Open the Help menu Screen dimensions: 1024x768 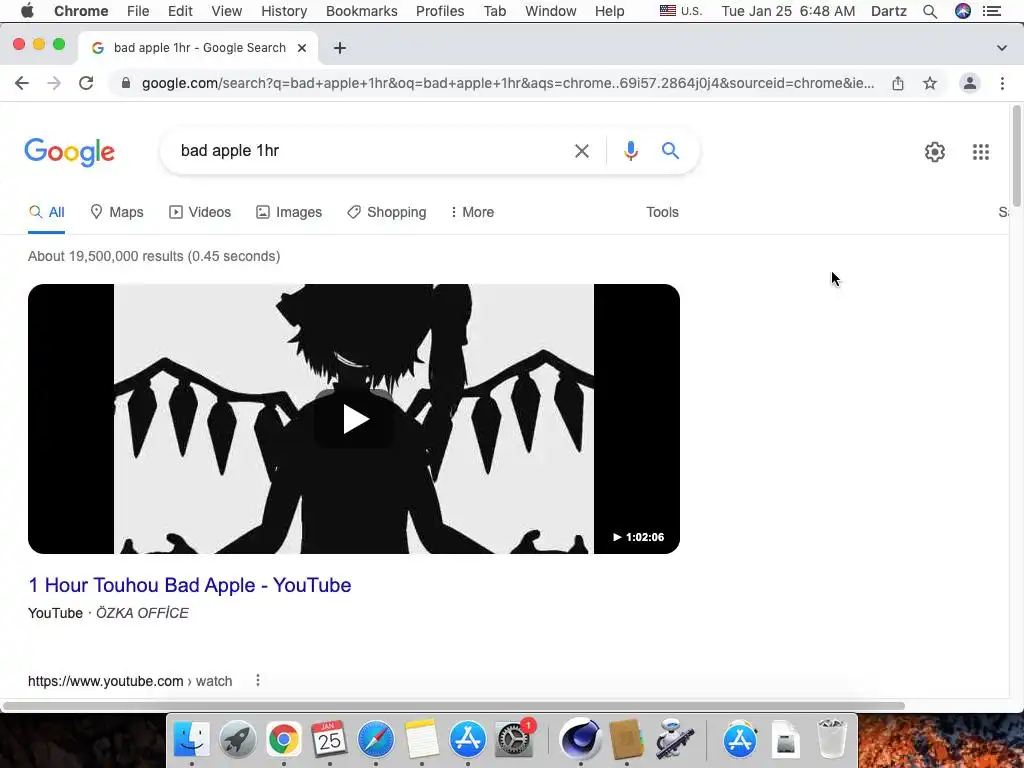point(609,11)
